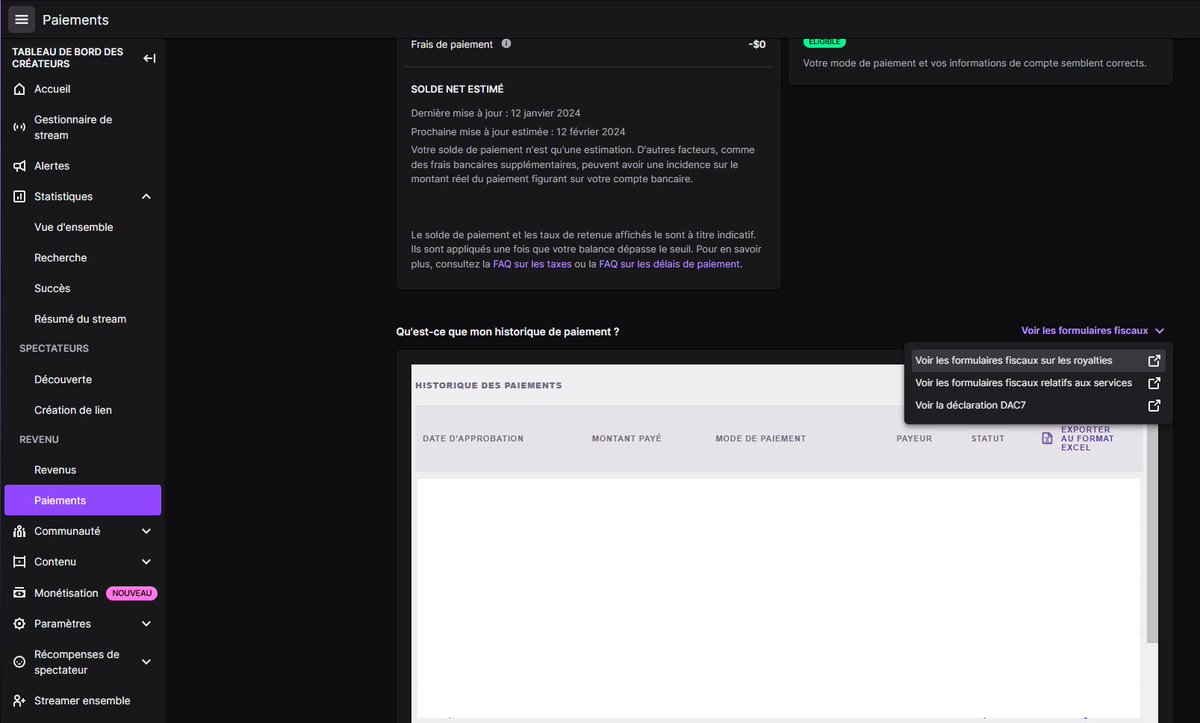Screen dimensions: 1200x723
Task: Collapse the creator dashboard sidebar arrow
Action: click(x=149, y=58)
